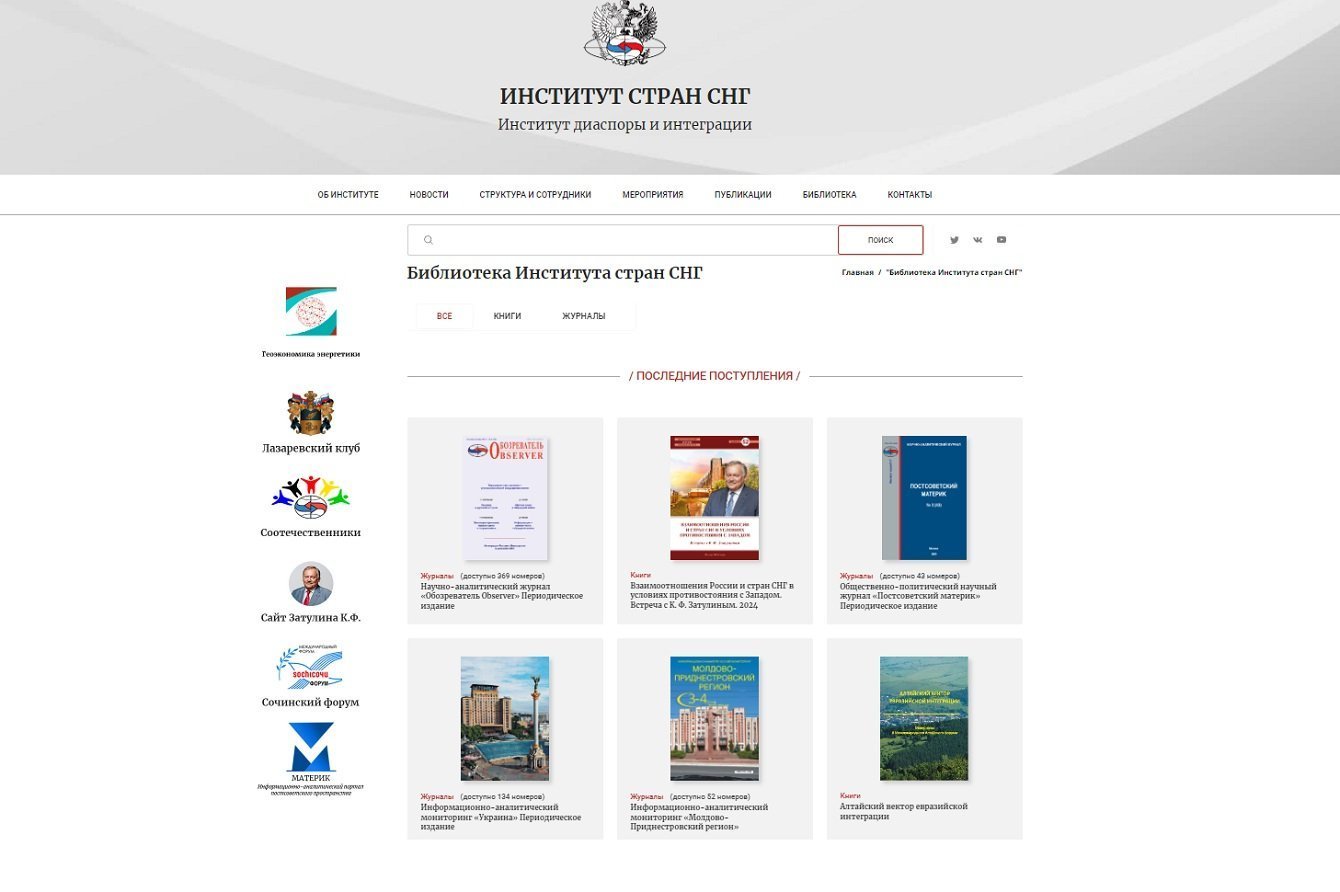Click Книги label above Взаимоотношения России title
Image resolution: width=1340 pixels, height=892 pixels.
point(641,576)
